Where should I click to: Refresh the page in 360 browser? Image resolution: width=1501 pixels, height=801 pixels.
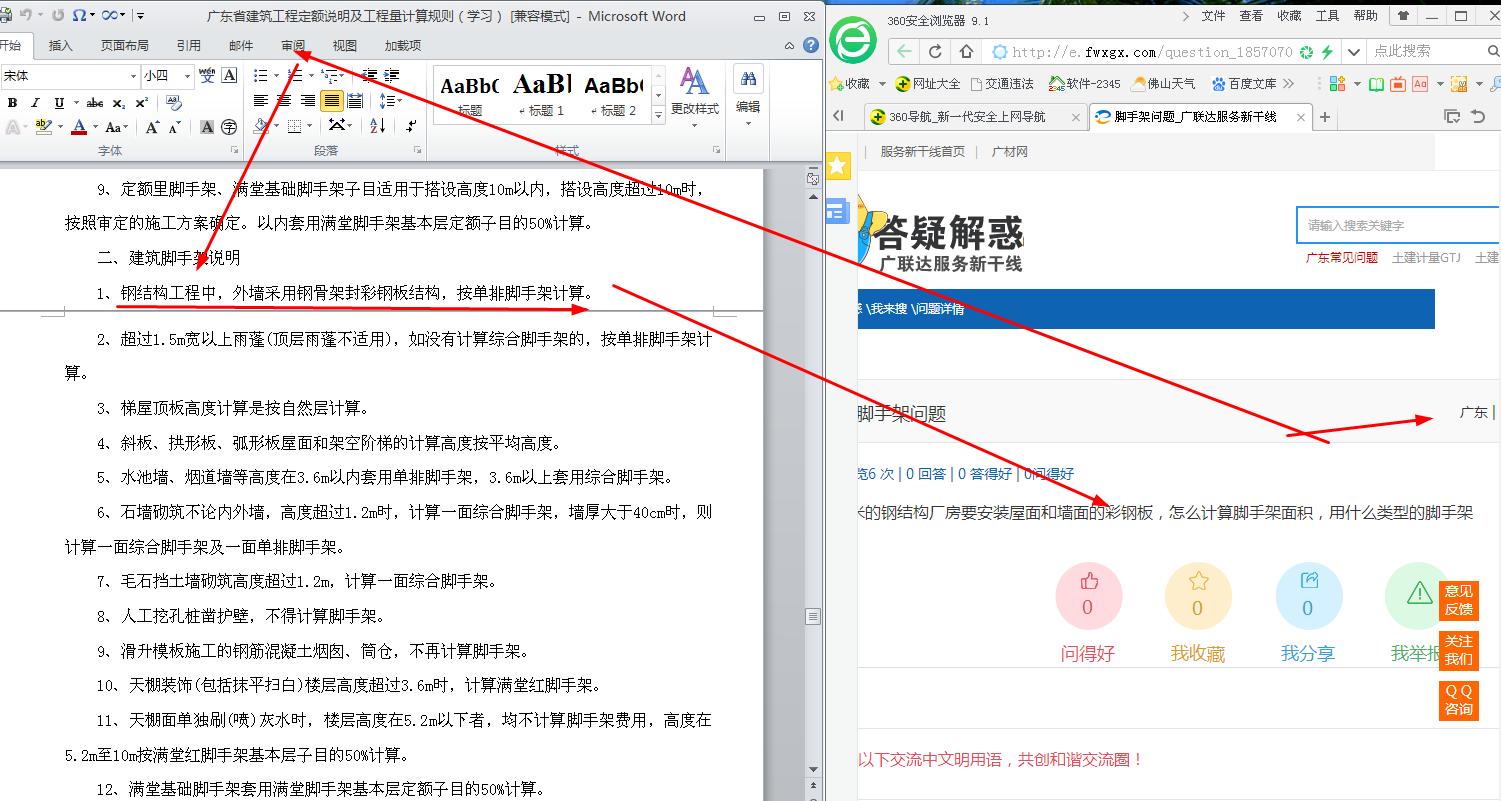[935, 51]
